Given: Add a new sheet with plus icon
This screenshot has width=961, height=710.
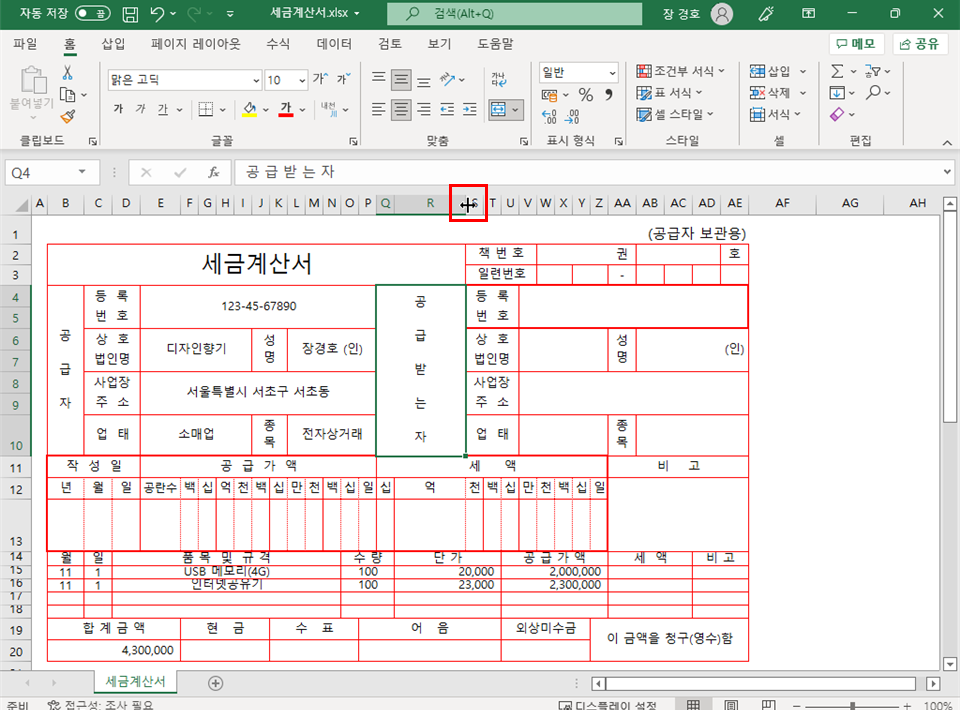Looking at the screenshot, I should pos(215,683).
